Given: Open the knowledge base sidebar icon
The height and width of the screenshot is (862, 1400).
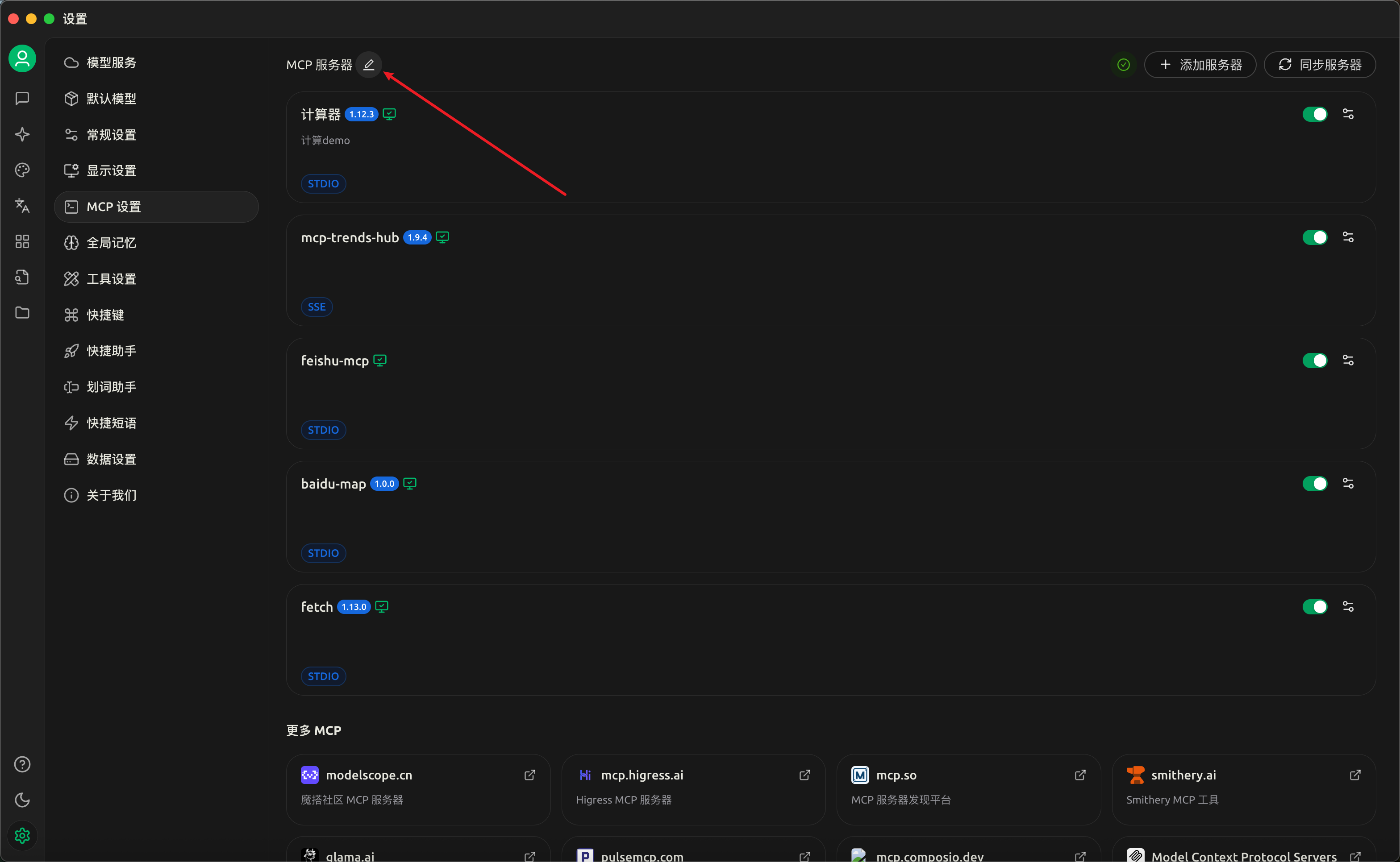Looking at the screenshot, I should tap(22, 277).
